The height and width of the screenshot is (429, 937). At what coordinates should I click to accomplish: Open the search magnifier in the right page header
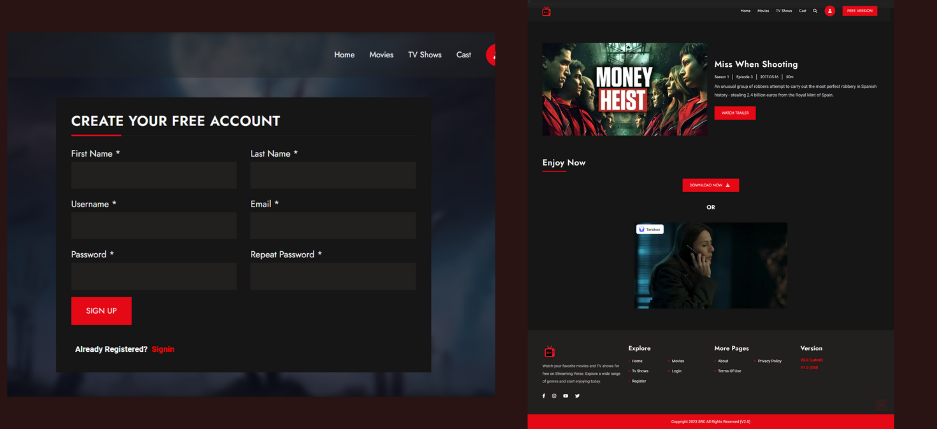[815, 11]
